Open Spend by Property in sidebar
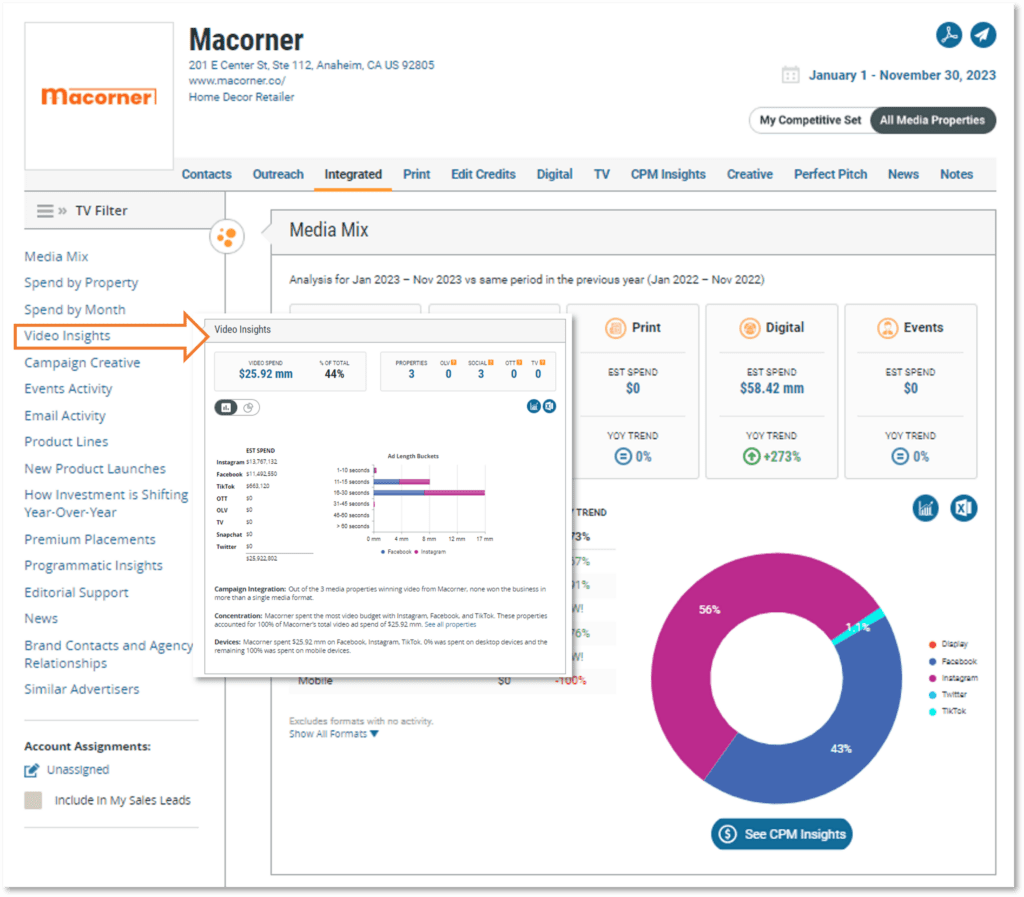1024x897 pixels. 81,283
